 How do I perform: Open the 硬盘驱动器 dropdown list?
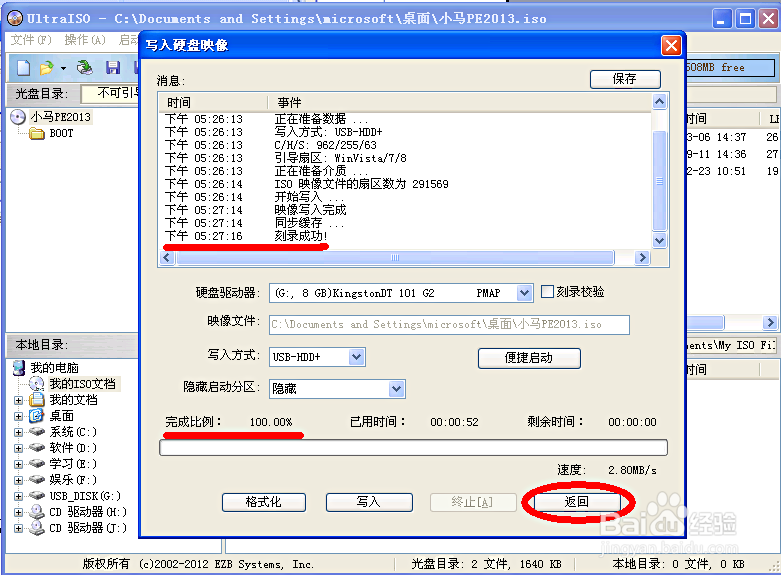click(x=524, y=293)
